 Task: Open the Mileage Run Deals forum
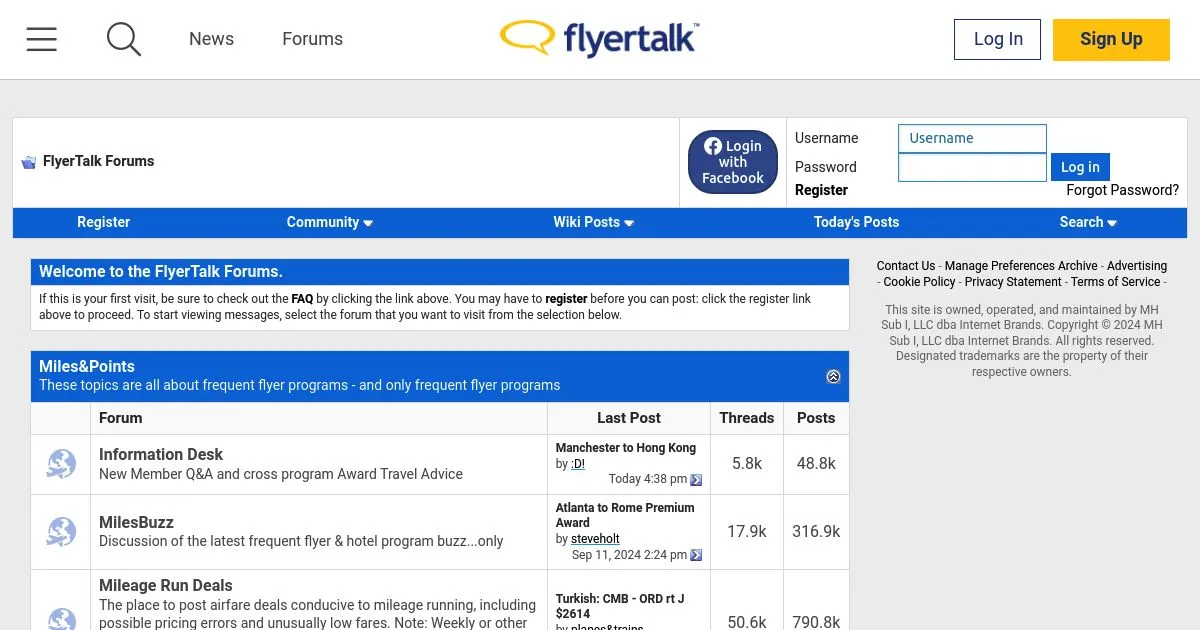[165, 585]
